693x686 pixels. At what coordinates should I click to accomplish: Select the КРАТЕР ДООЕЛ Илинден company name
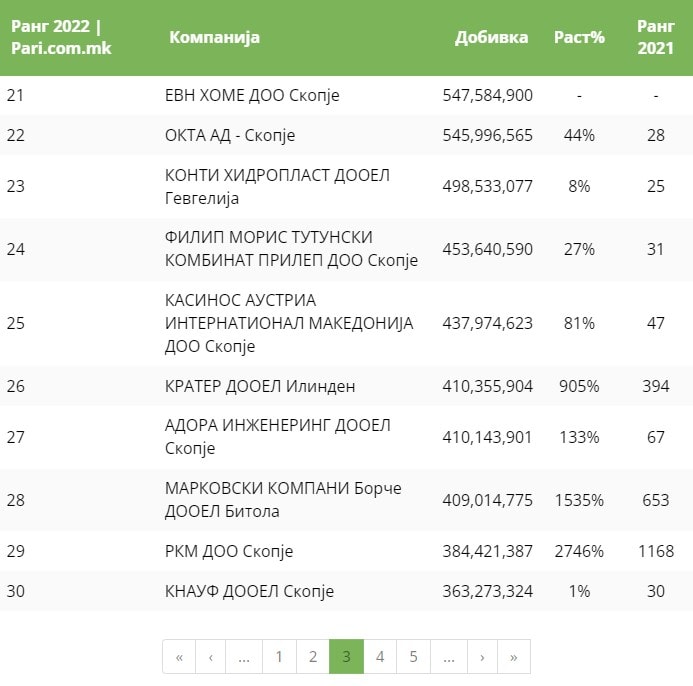tap(260, 386)
